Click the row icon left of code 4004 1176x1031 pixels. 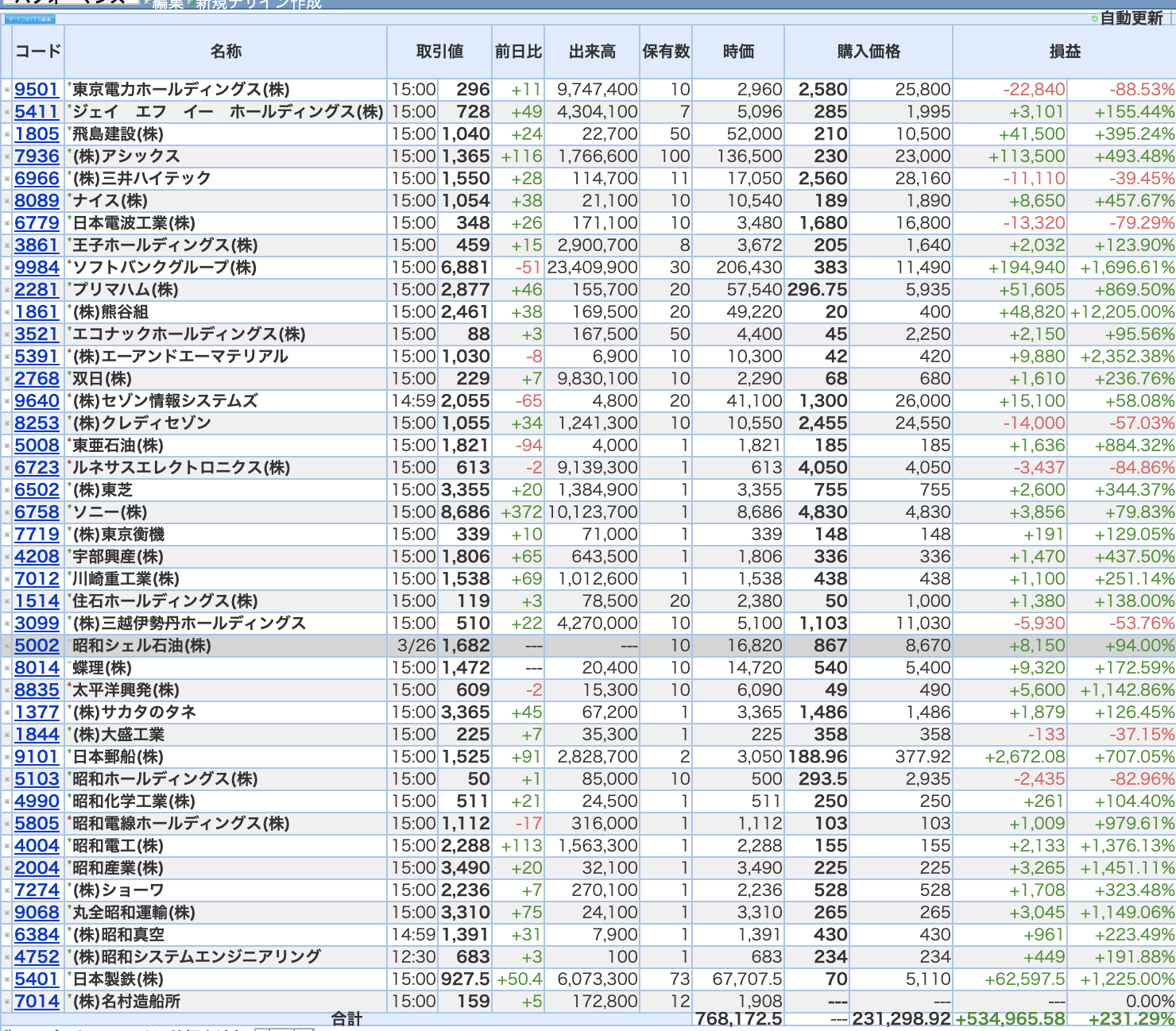pyautogui.click(x=7, y=846)
